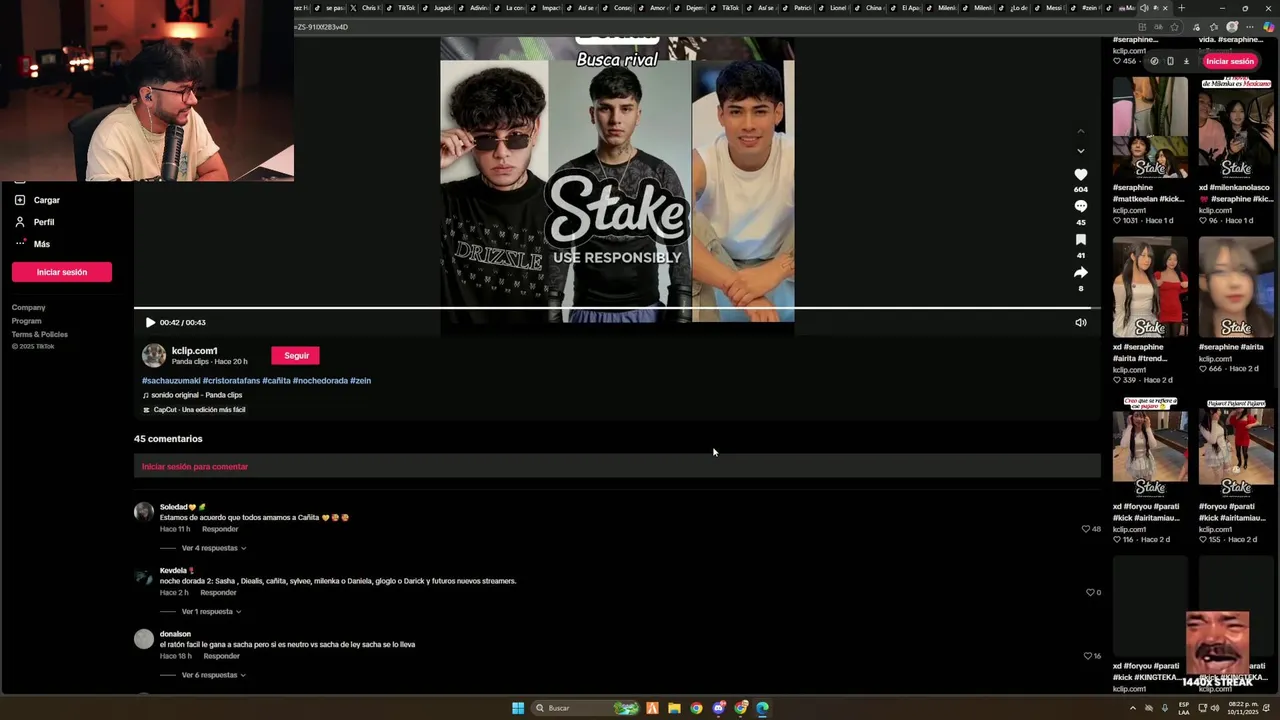The image size is (1280, 720).
Task: Expand Ver 6 respuestas under donalson
Action: pyautogui.click(x=214, y=675)
